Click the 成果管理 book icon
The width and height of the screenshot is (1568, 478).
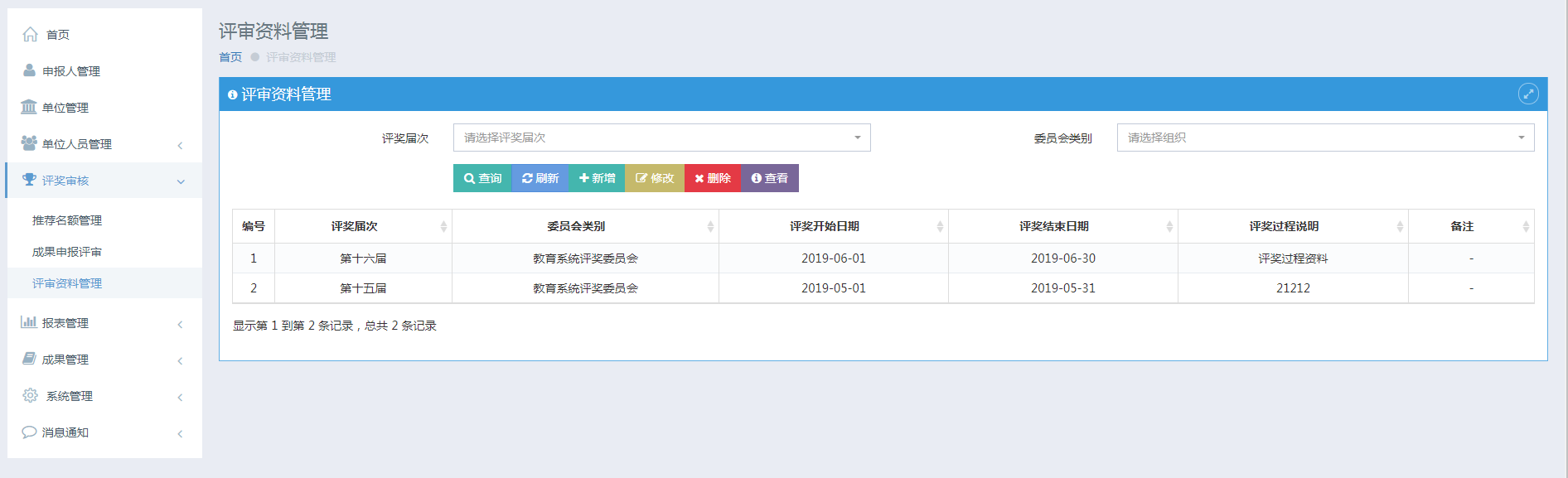(x=29, y=359)
